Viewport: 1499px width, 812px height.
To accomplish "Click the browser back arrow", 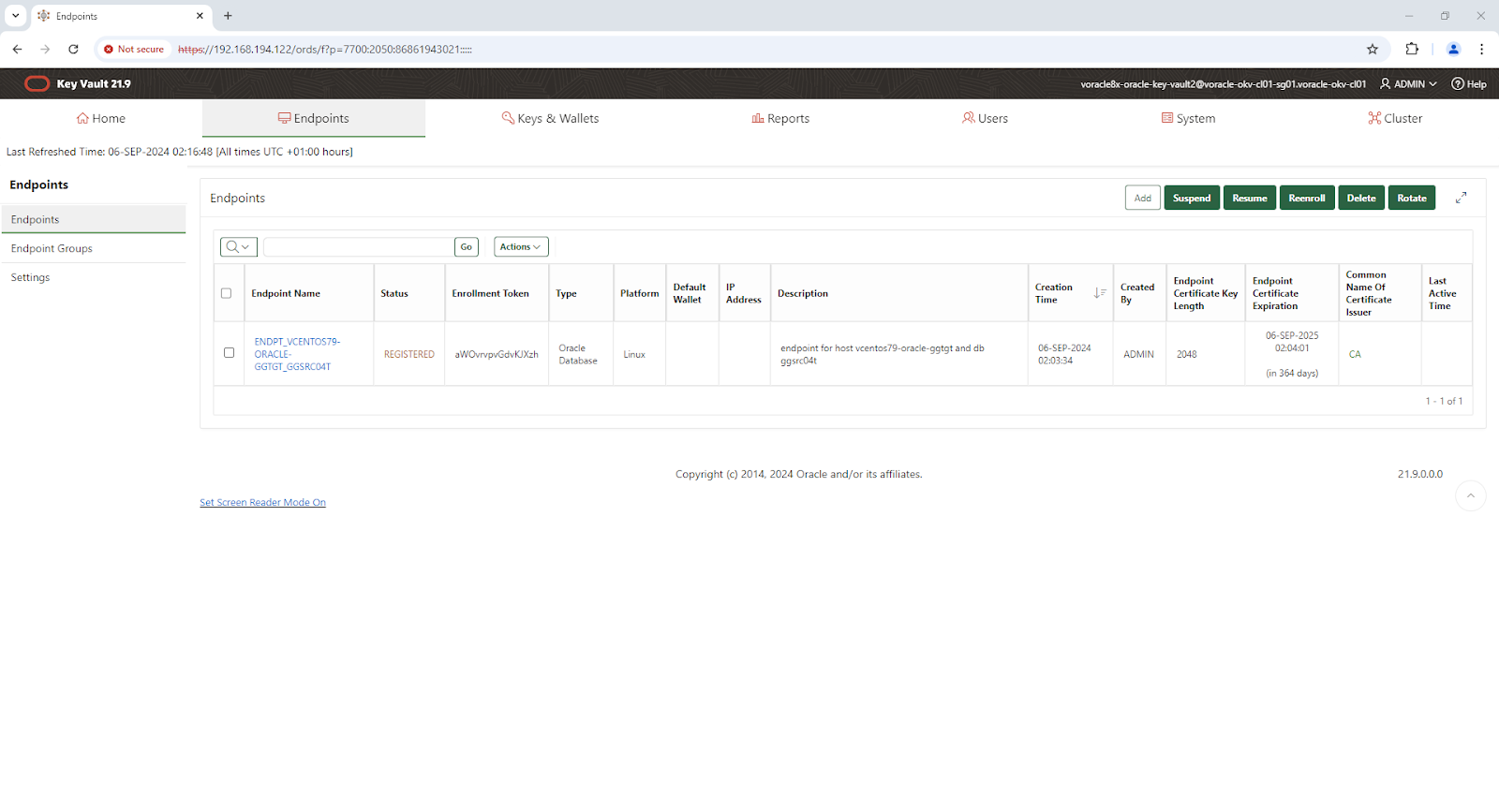I will click(17, 49).
